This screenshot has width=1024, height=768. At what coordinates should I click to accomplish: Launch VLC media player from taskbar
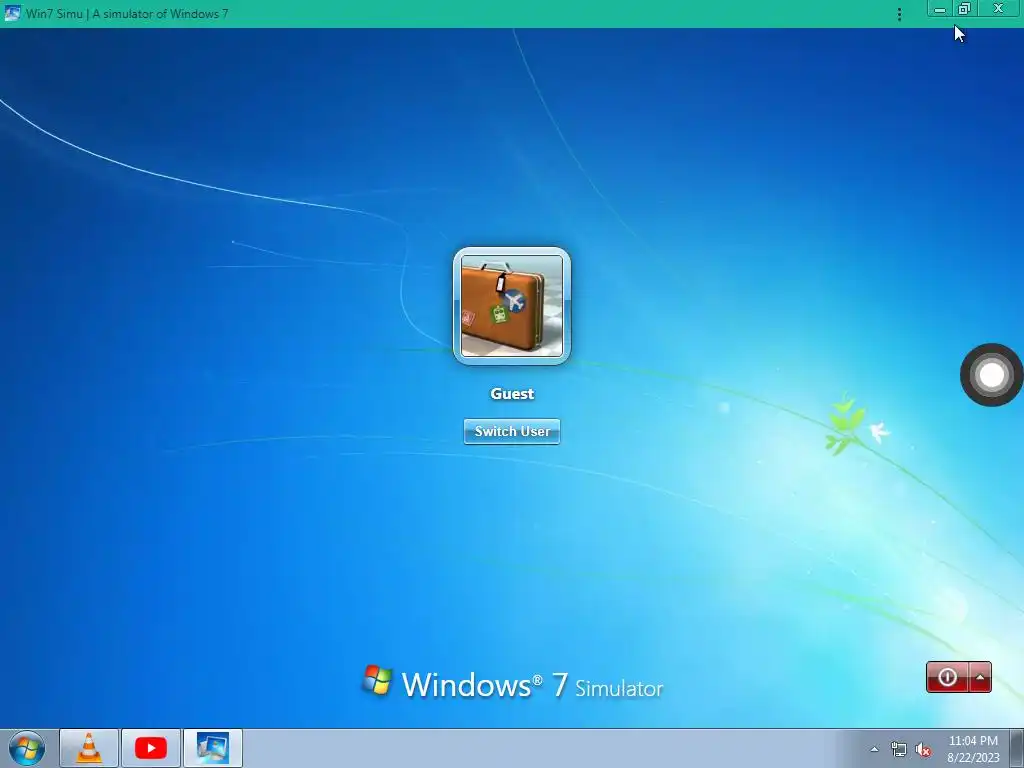[89, 748]
